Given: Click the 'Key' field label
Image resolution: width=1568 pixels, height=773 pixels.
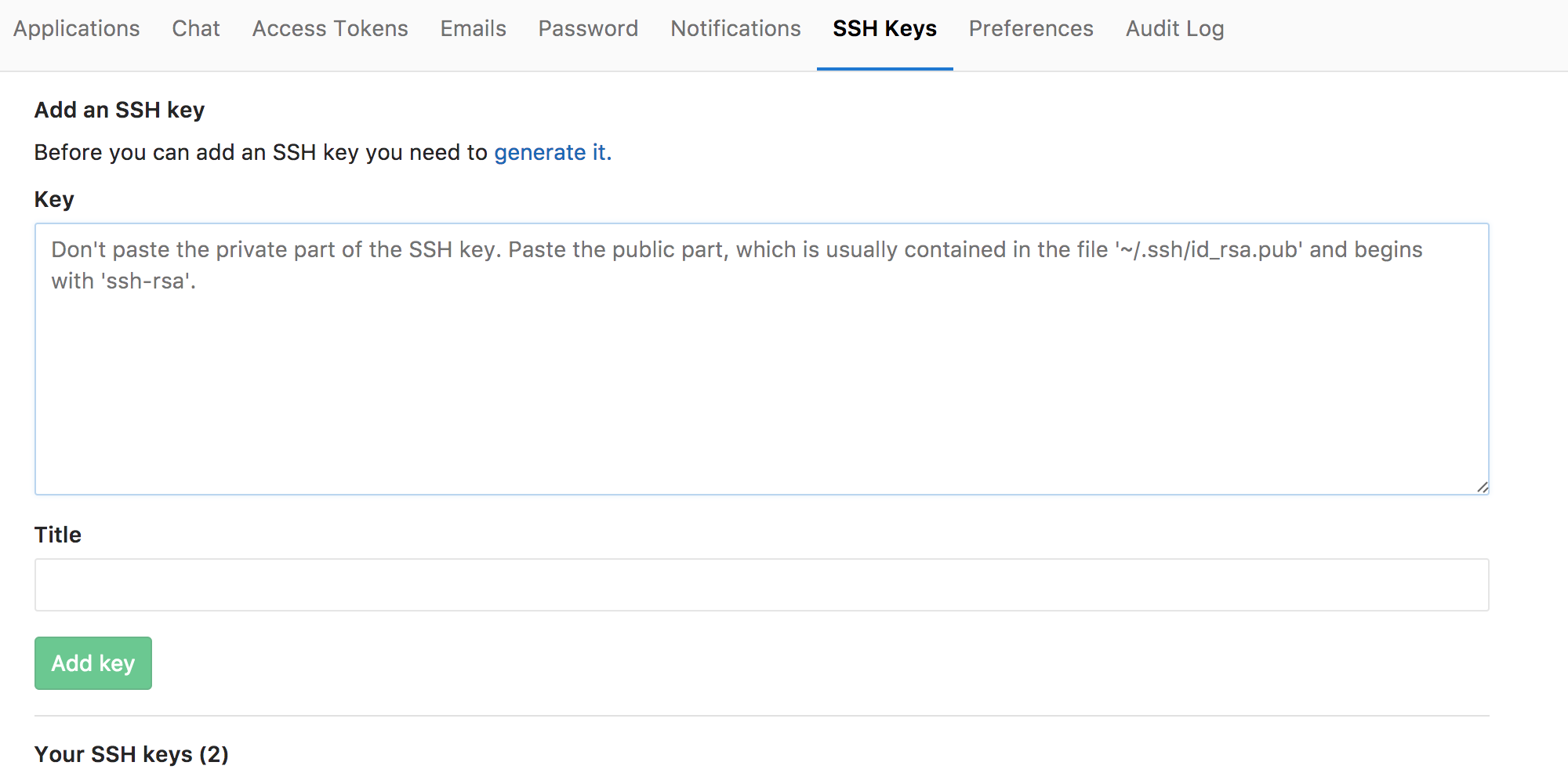Looking at the screenshot, I should (54, 199).
